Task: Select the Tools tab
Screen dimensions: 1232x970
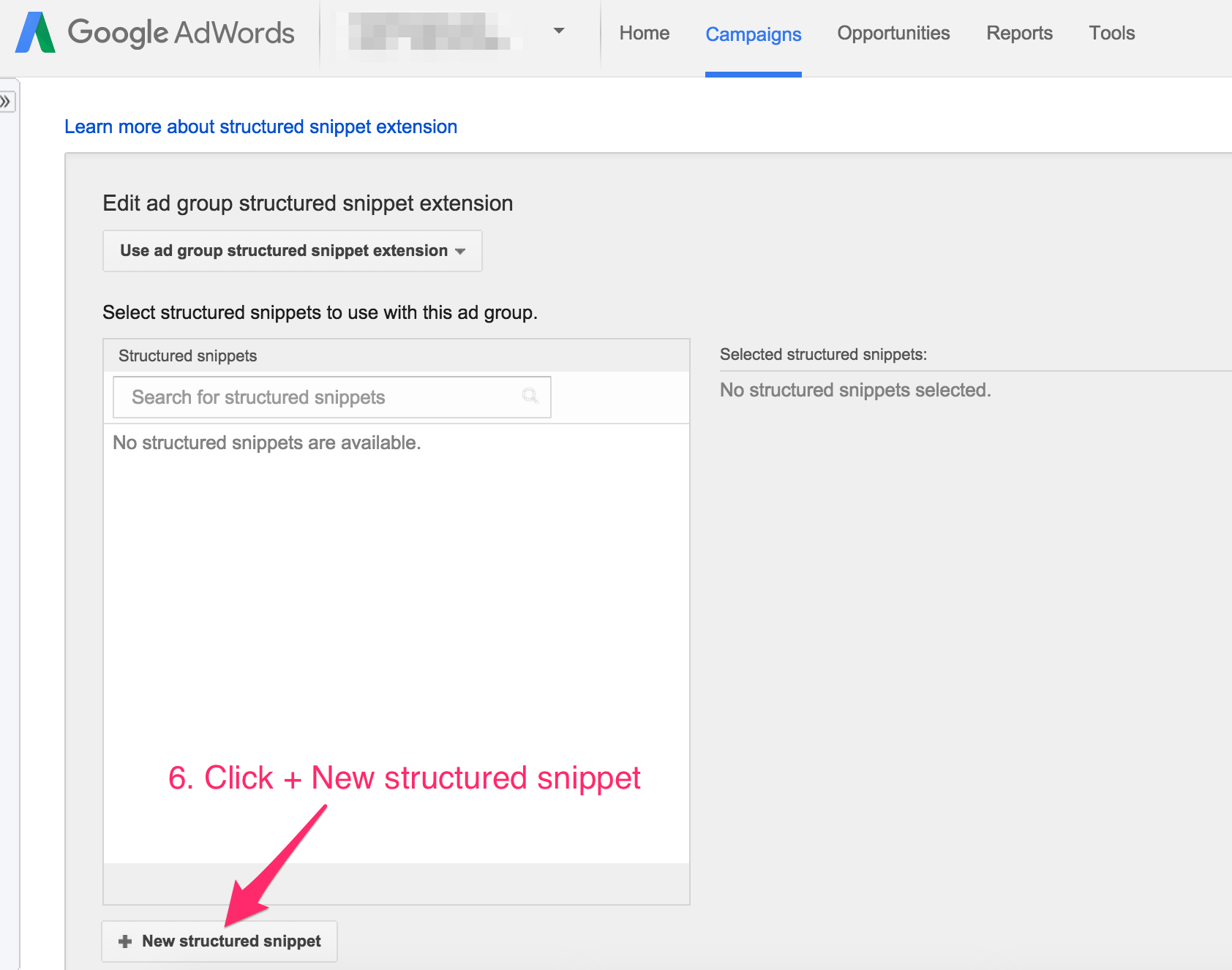Action: click(1111, 33)
